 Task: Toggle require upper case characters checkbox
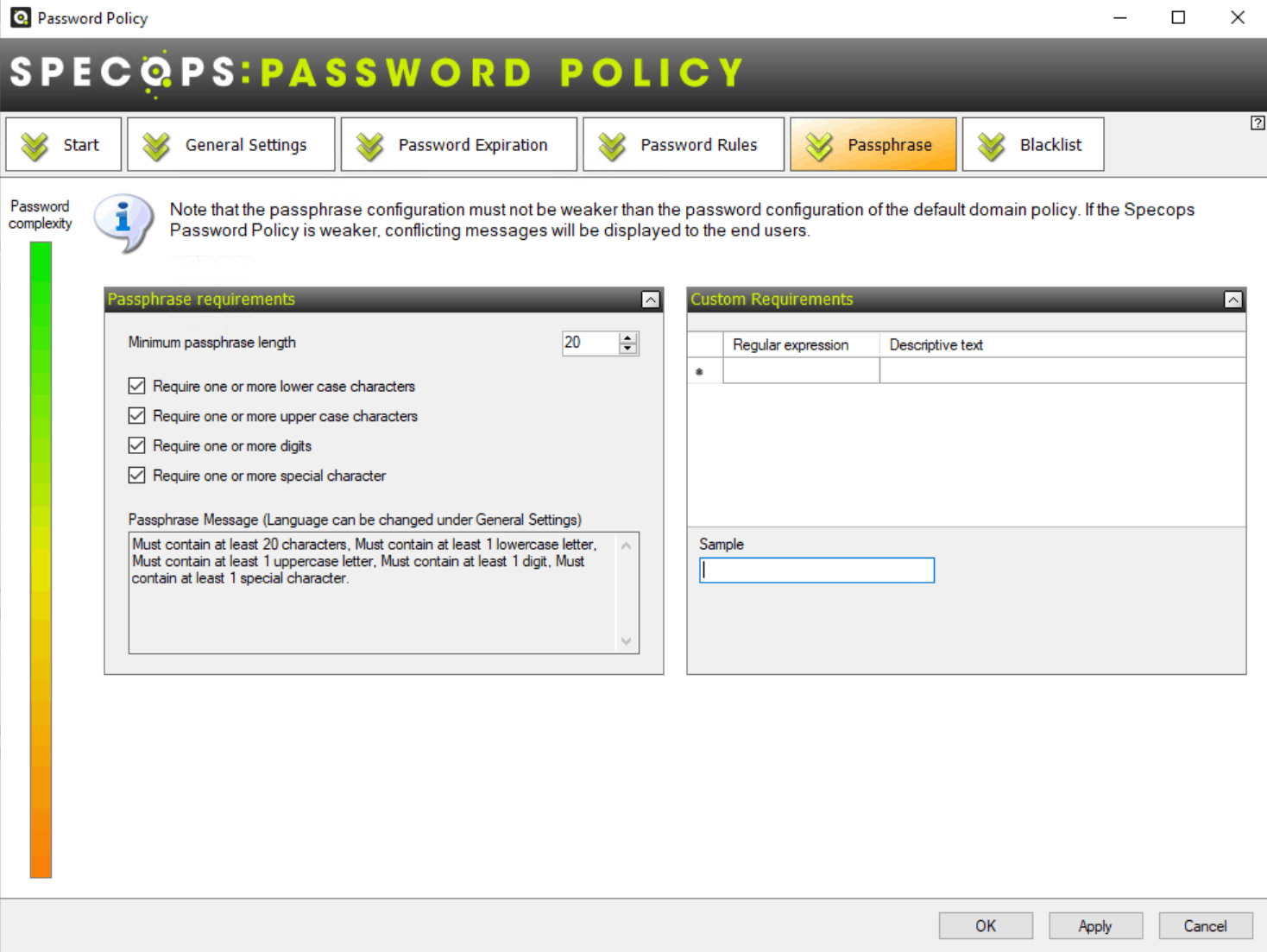[136, 416]
